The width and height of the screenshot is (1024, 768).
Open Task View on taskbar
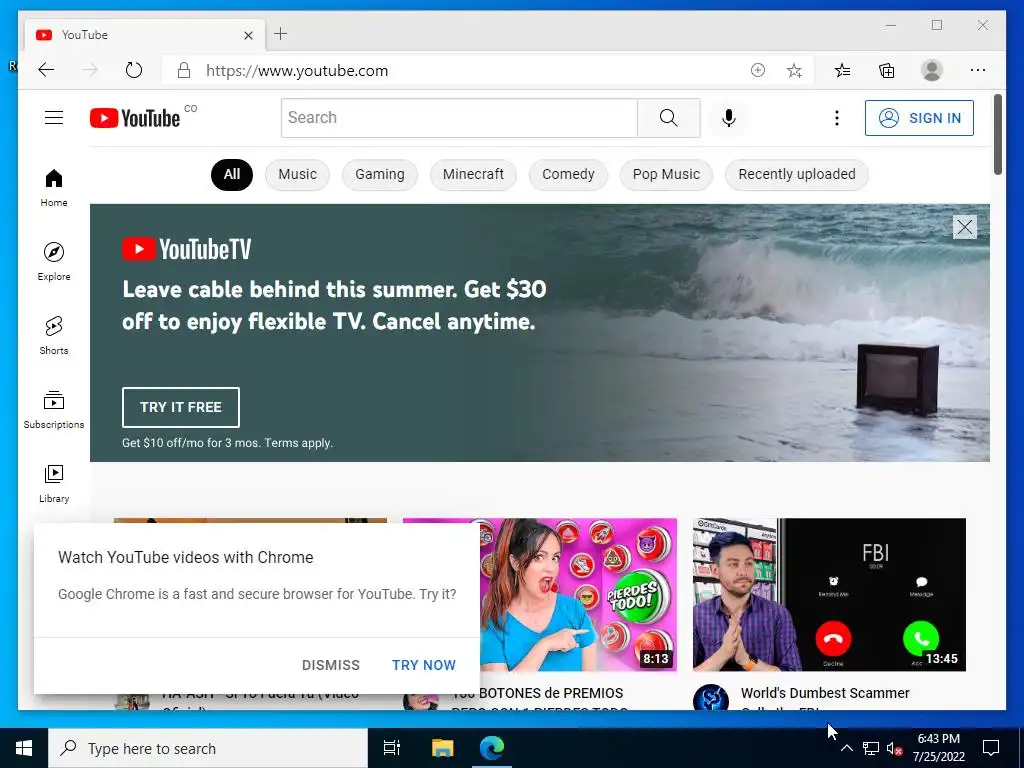point(392,748)
